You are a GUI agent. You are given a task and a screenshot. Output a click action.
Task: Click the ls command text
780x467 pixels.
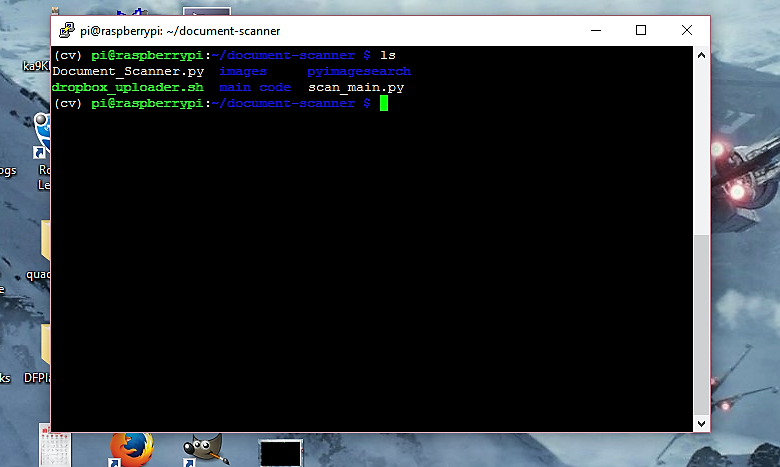[x=388, y=55]
